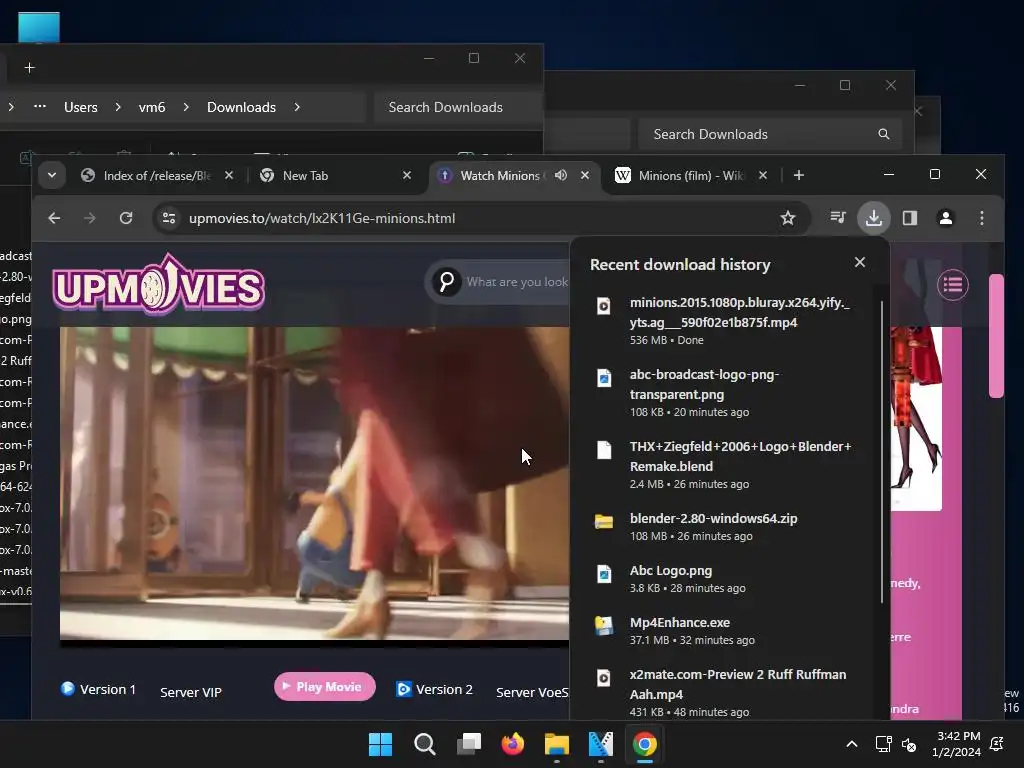The image size is (1024, 768).
Task: Open Chrome profile icon
Action: pos(946,217)
